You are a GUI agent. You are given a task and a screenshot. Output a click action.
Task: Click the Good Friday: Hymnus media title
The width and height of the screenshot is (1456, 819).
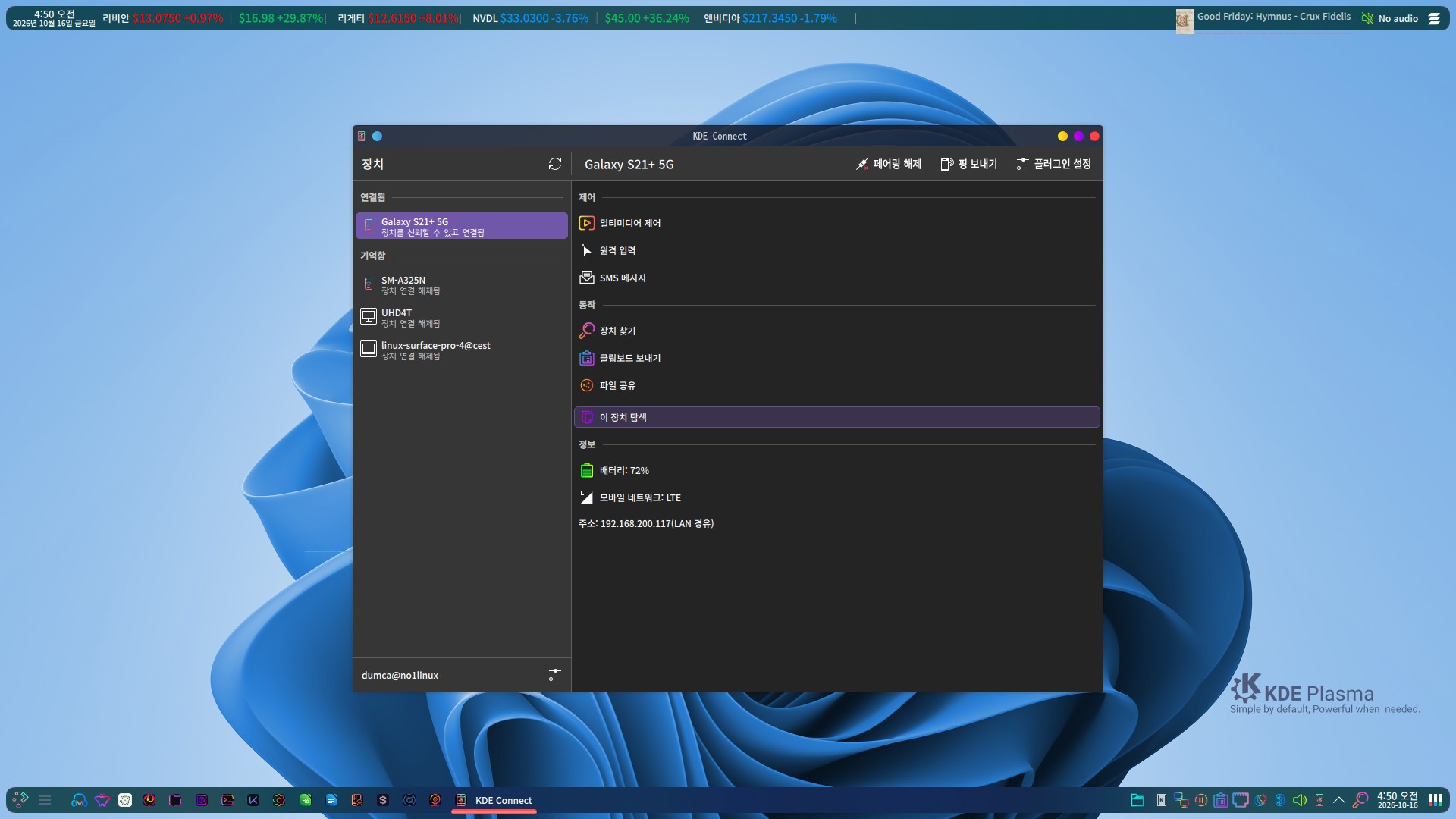point(1273,16)
